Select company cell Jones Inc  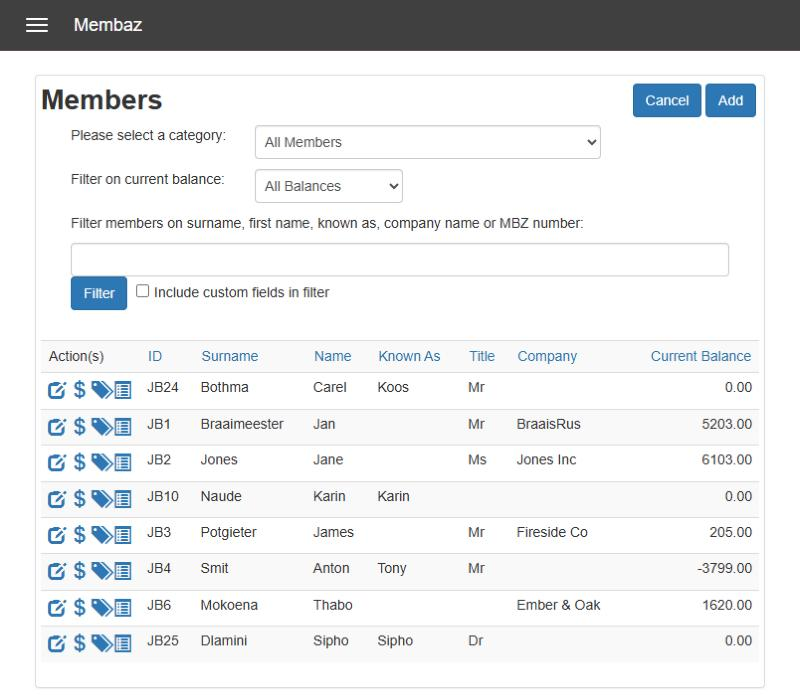(546, 460)
